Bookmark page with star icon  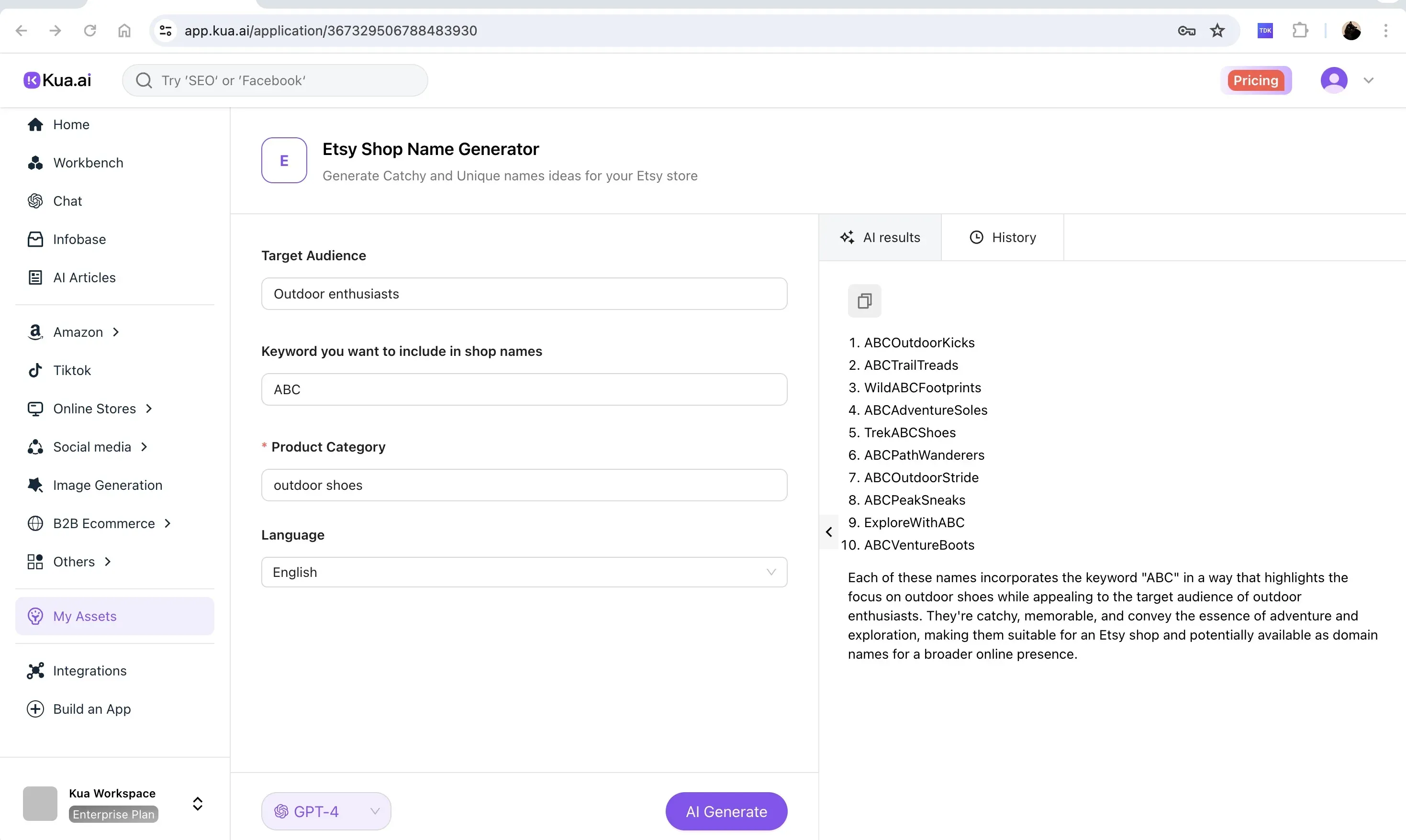1217,31
